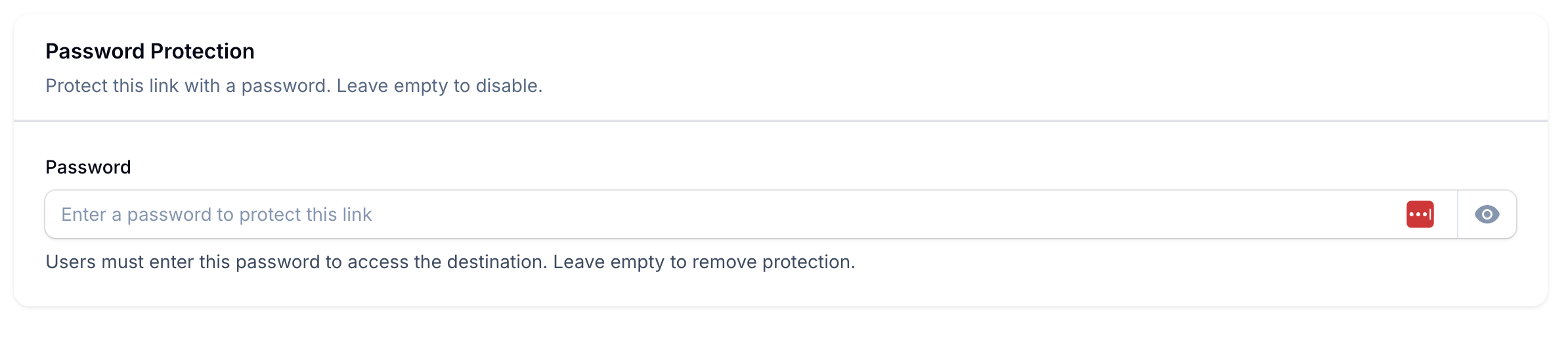Click the word "destination" in the helper text
This screenshot has width=1568, height=351.
pyautogui.click(x=496, y=262)
